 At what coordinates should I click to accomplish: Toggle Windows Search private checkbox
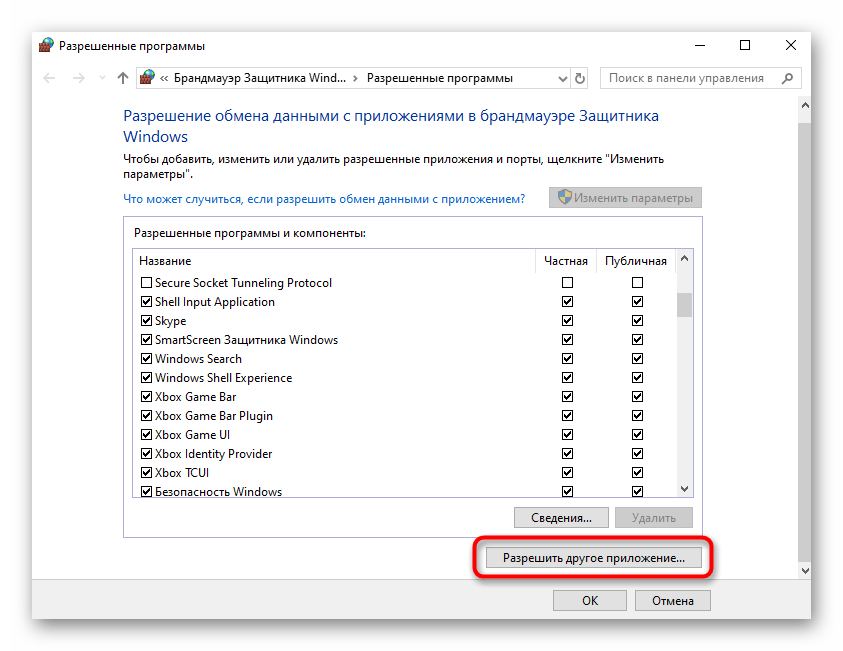click(x=567, y=359)
